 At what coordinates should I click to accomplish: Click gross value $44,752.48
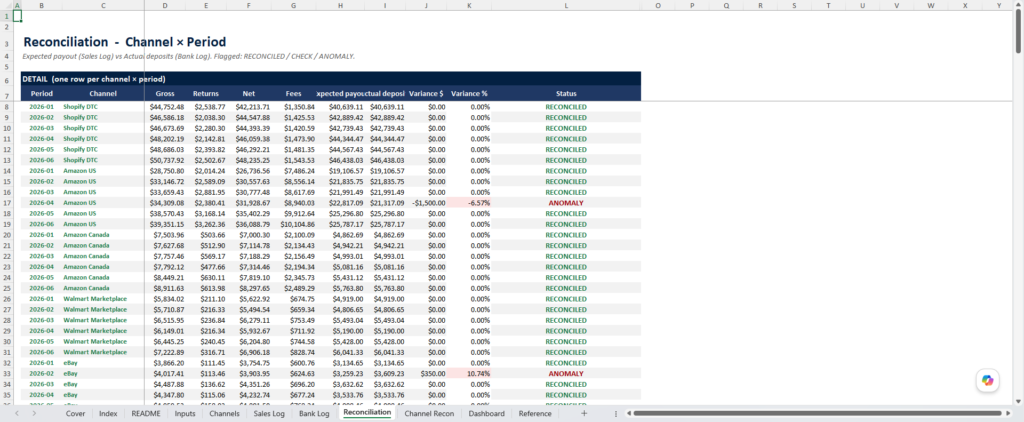click(165, 107)
